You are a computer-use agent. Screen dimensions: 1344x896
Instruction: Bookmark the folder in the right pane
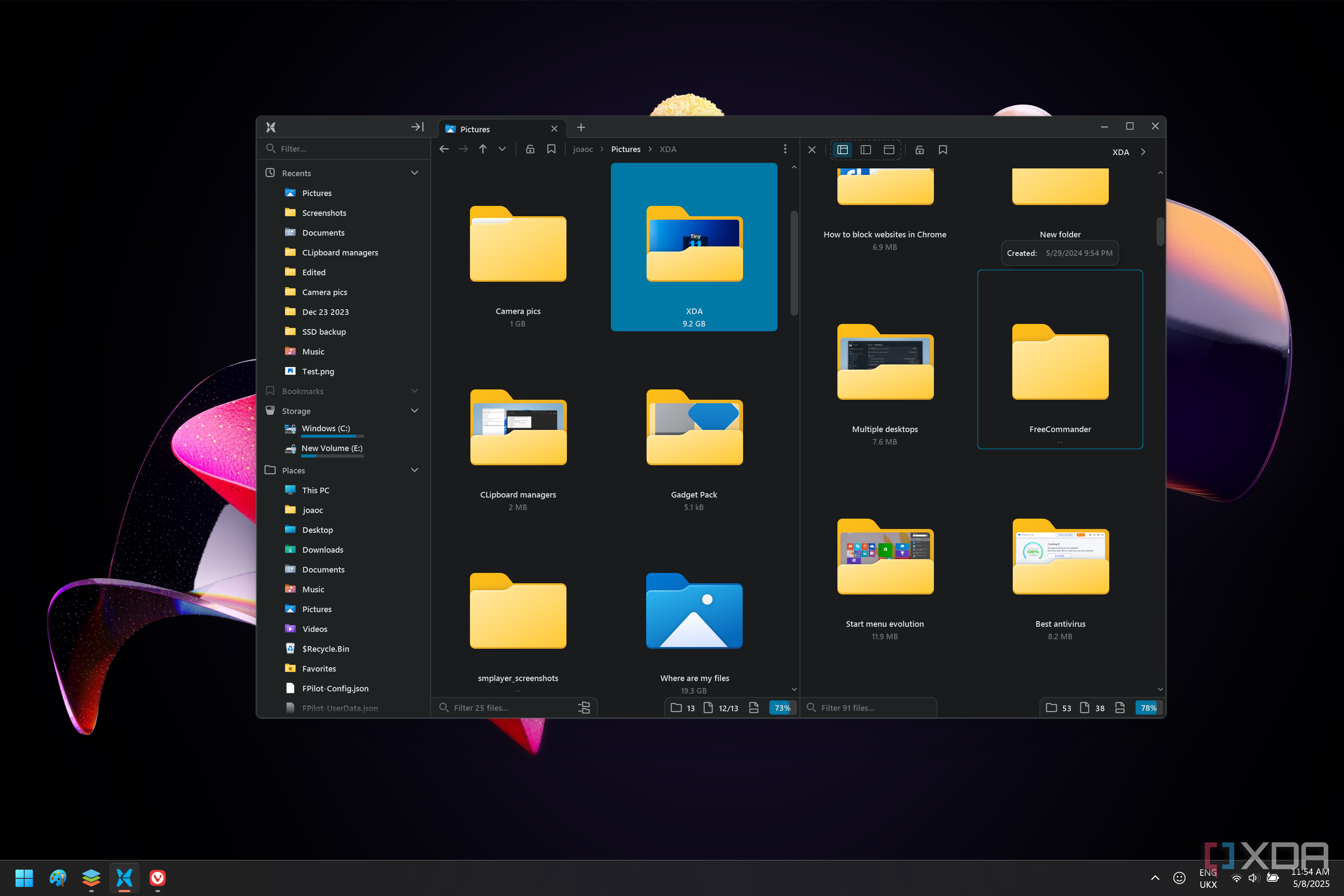(943, 150)
